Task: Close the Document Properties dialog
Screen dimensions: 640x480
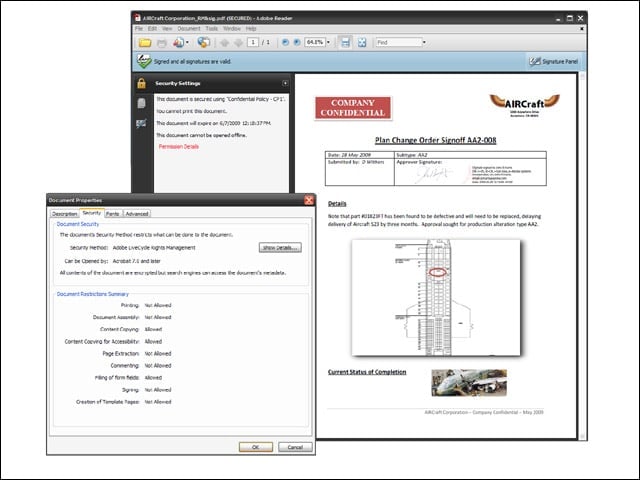Action: [x=309, y=200]
